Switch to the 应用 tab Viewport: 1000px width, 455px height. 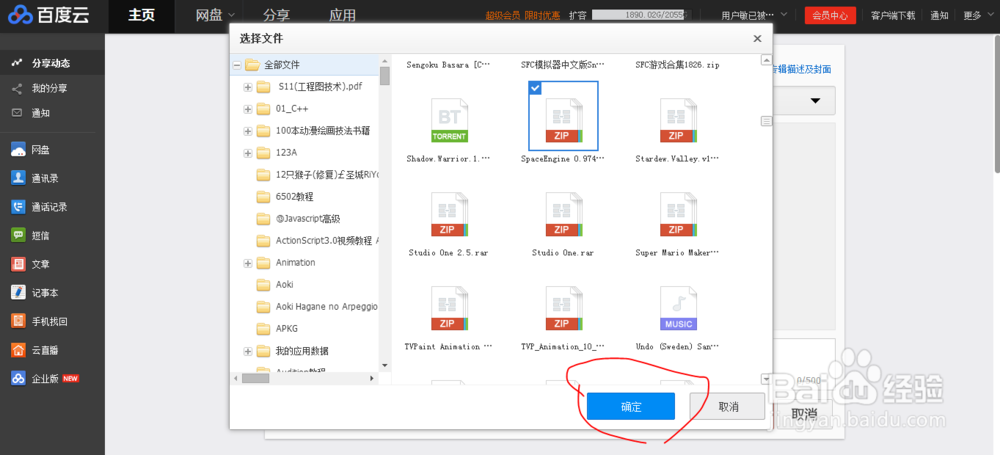[x=342, y=15]
